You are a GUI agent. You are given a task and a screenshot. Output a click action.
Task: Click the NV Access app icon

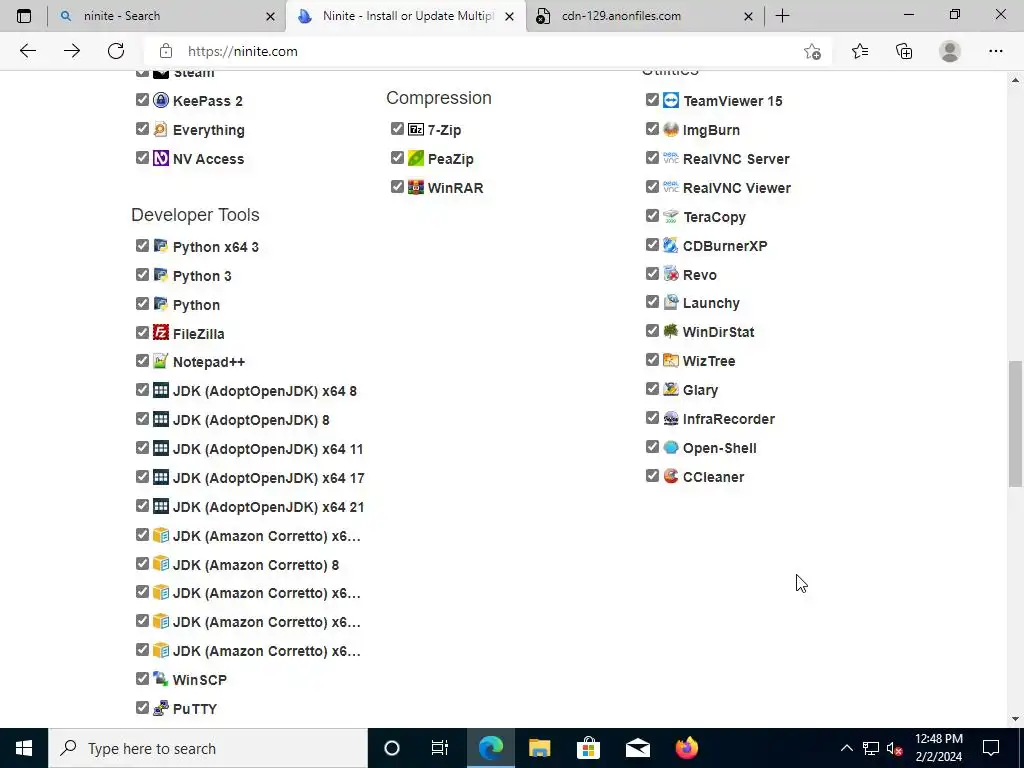(161, 158)
